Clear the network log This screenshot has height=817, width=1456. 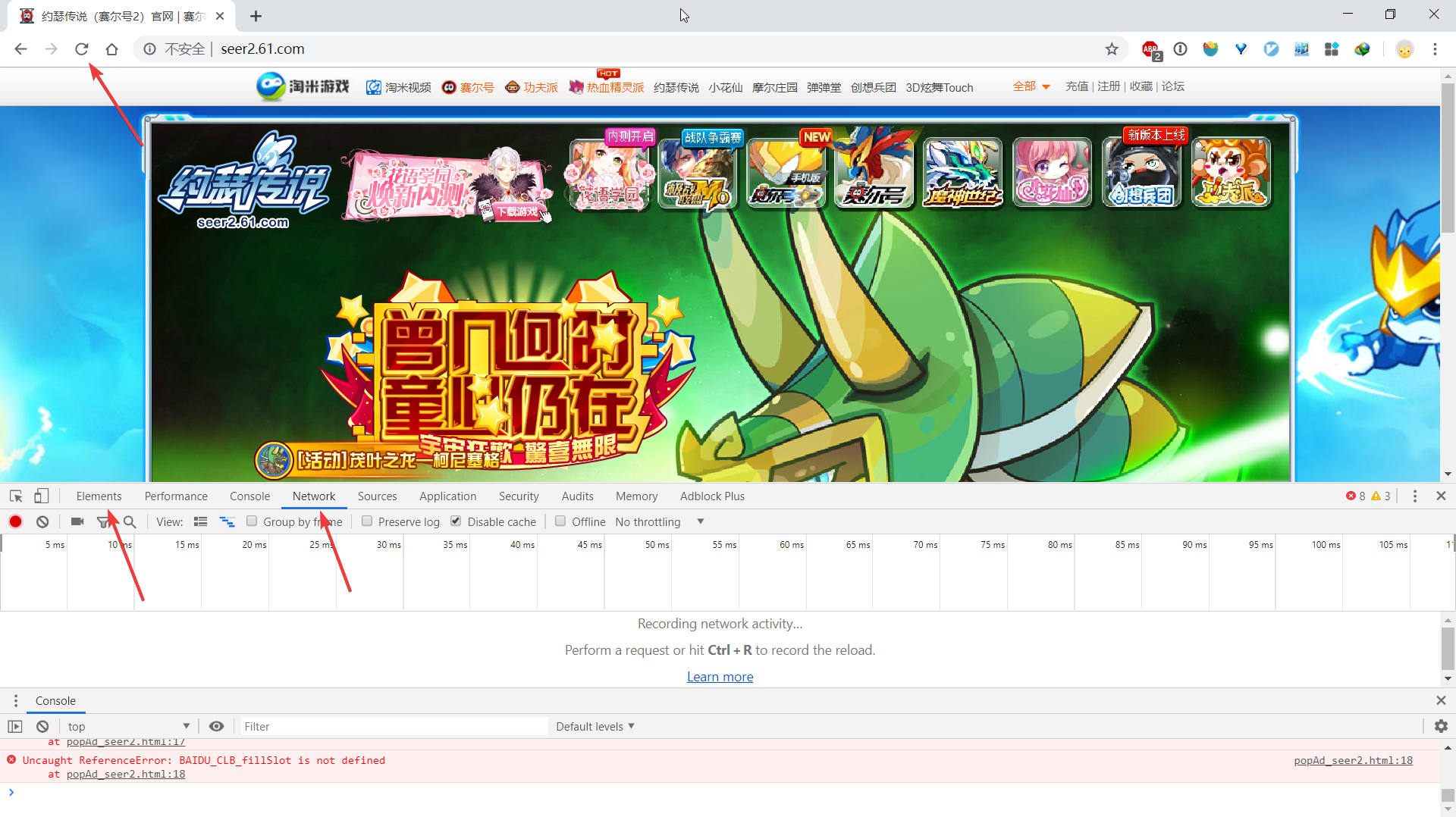click(x=42, y=521)
